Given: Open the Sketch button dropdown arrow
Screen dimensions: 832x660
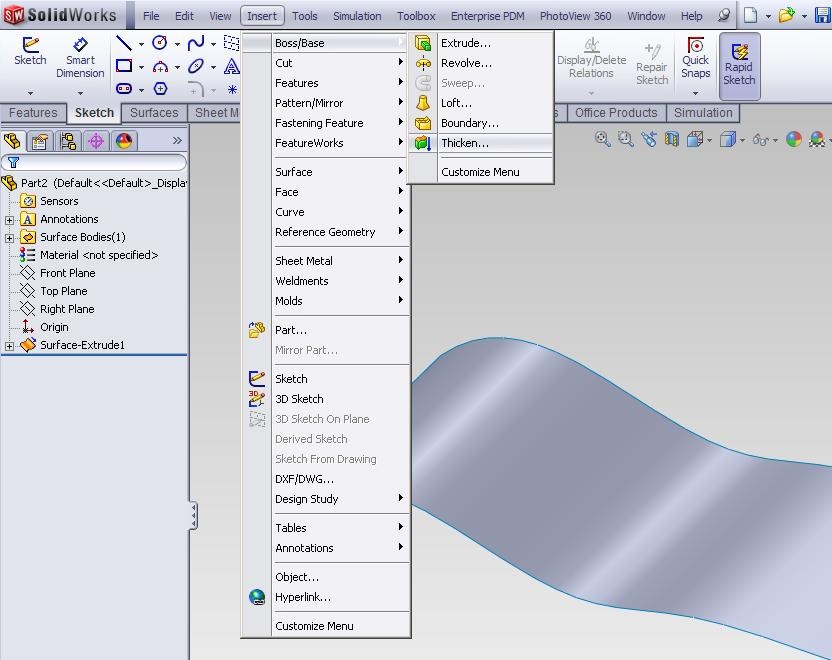Looking at the screenshot, I should tap(30, 93).
